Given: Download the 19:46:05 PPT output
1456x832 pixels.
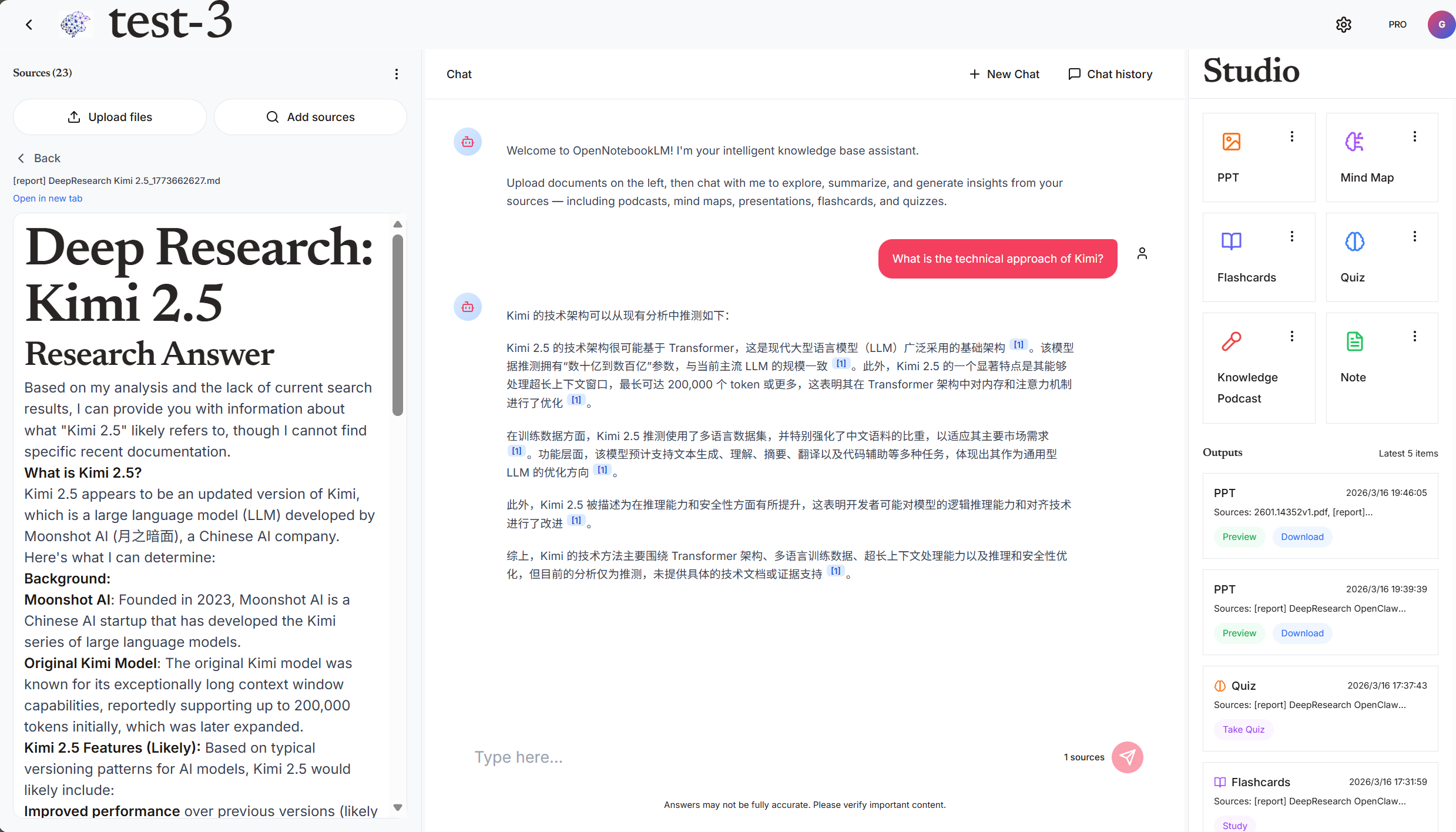Looking at the screenshot, I should coord(1302,537).
